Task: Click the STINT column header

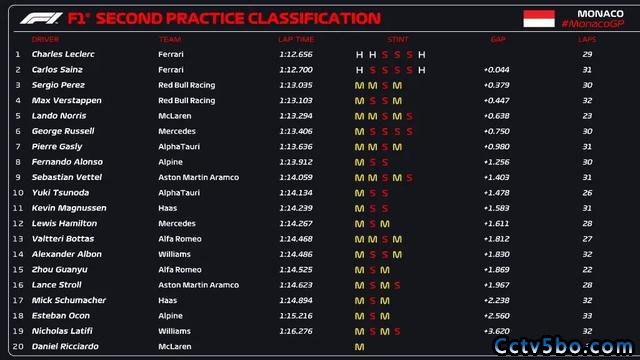Action: click(x=398, y=40)
